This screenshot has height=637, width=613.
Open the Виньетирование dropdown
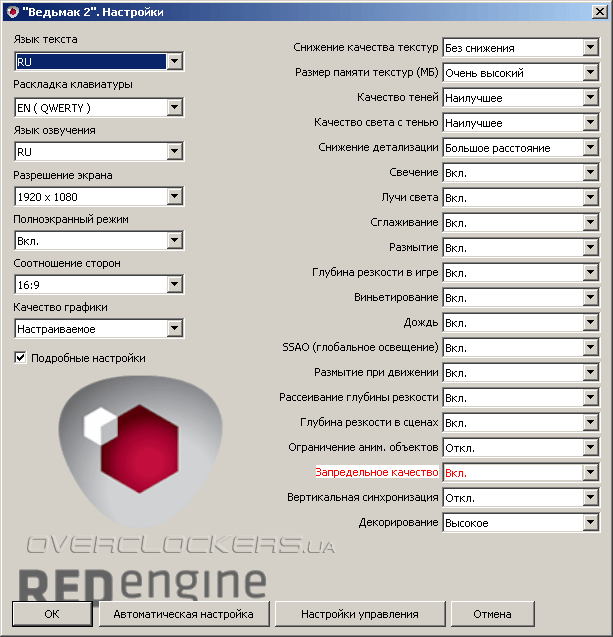(521, 298)
